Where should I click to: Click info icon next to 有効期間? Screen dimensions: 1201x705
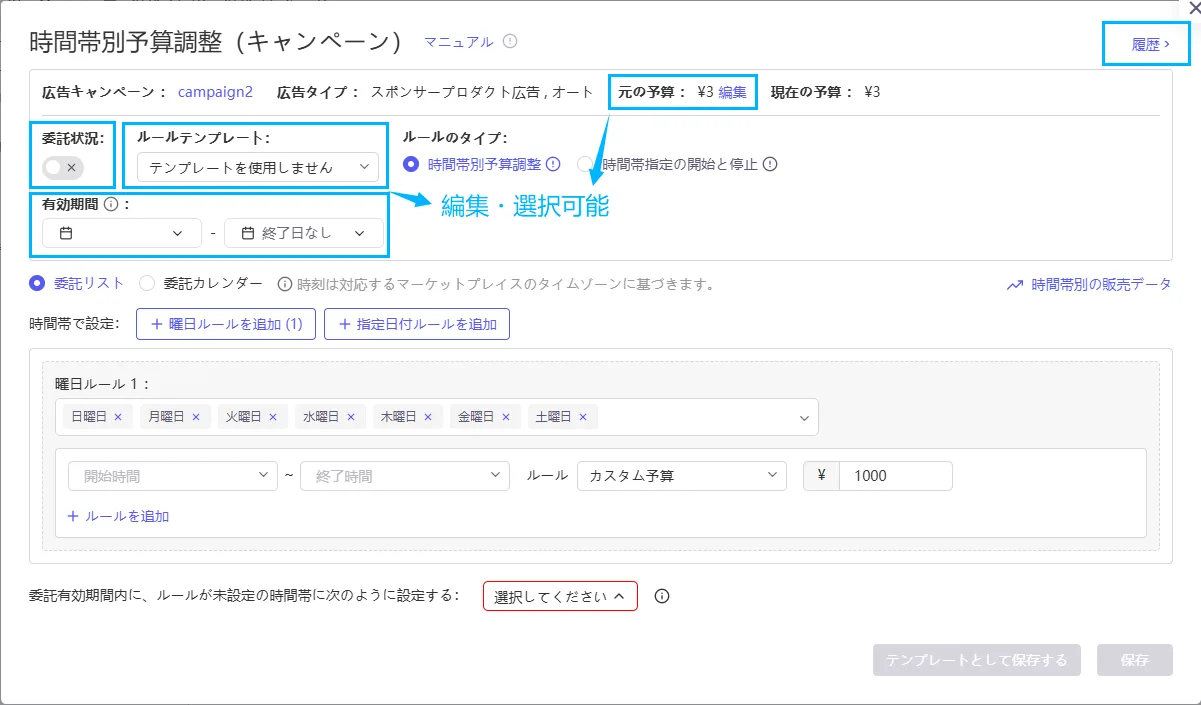click(110, 204)
